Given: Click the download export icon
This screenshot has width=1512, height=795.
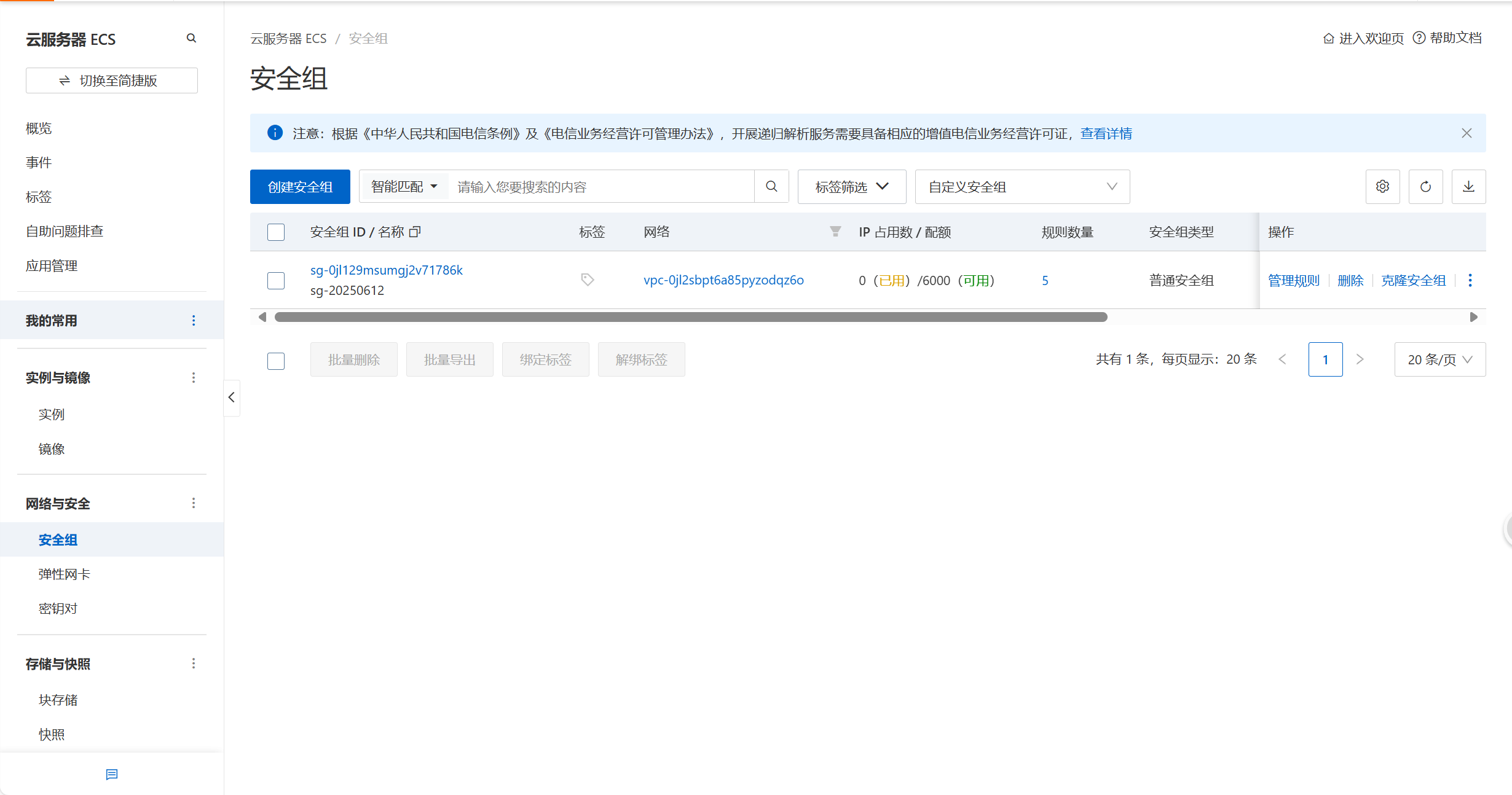Looking at the screenshot, I should (x=1468, y=187).
